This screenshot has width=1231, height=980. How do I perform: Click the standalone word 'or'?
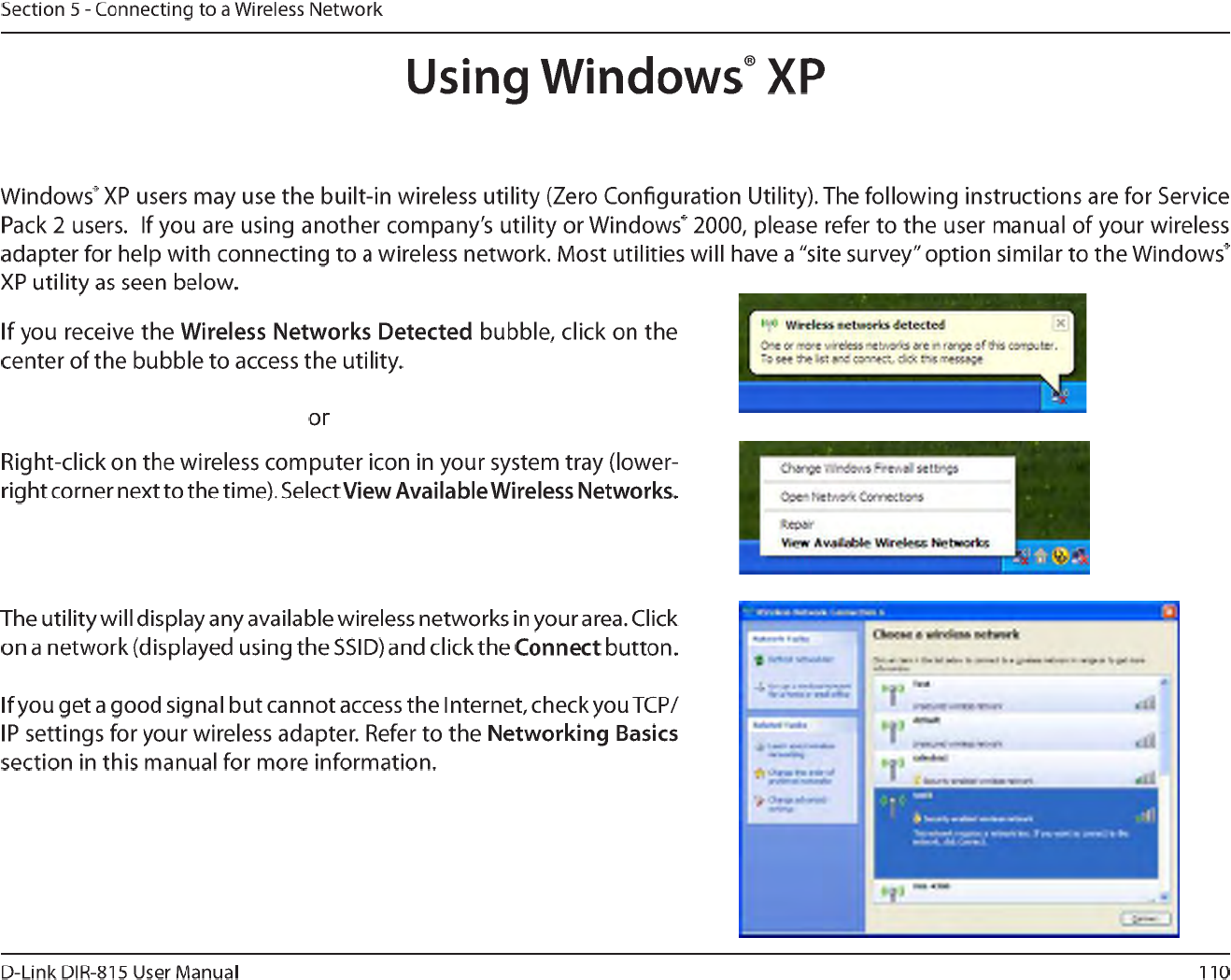pos(318,419)
